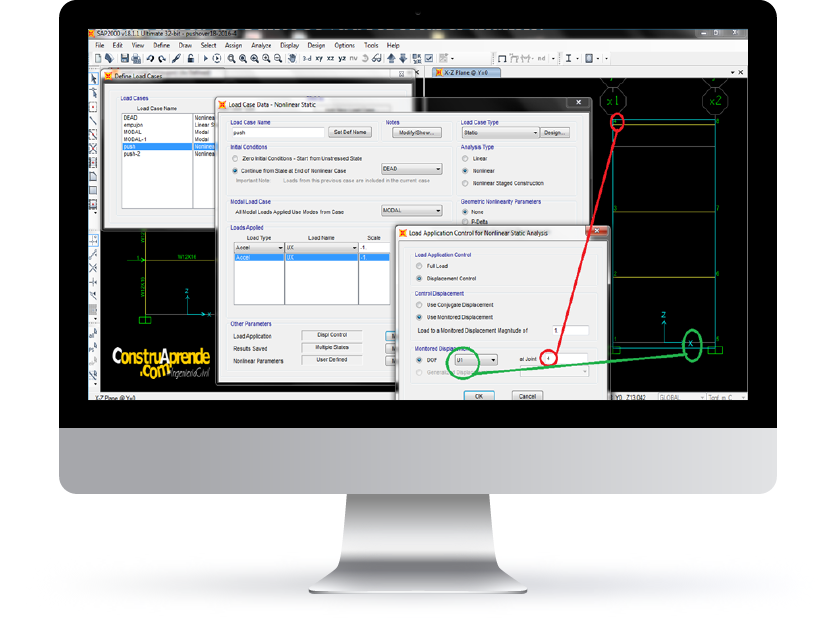Click the Load Case Name field containing push

[x=277, y=132]
